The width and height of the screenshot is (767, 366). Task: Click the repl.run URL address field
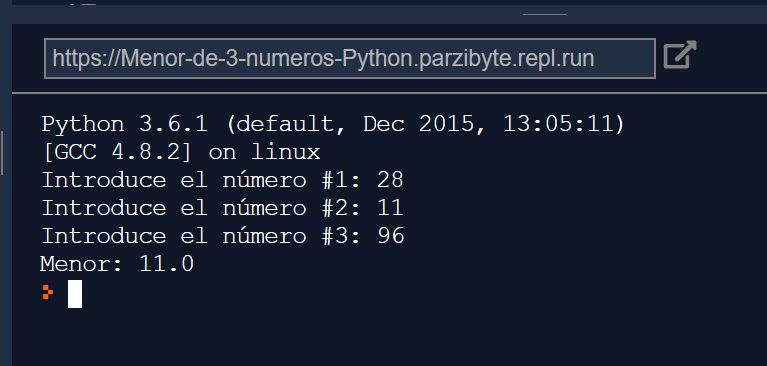[350, 59]
